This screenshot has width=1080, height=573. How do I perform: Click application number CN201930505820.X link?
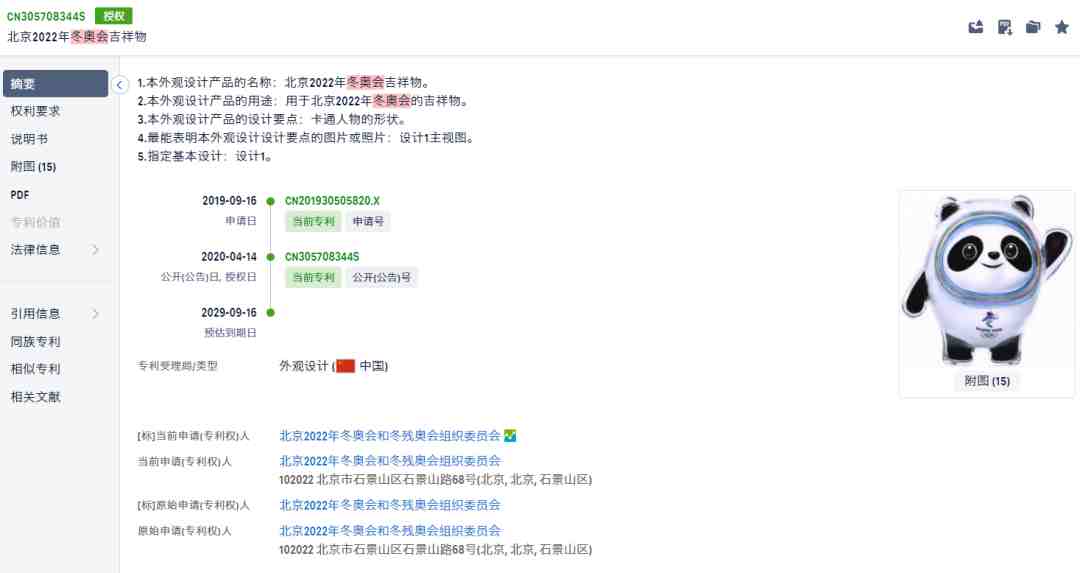(332, 201)
